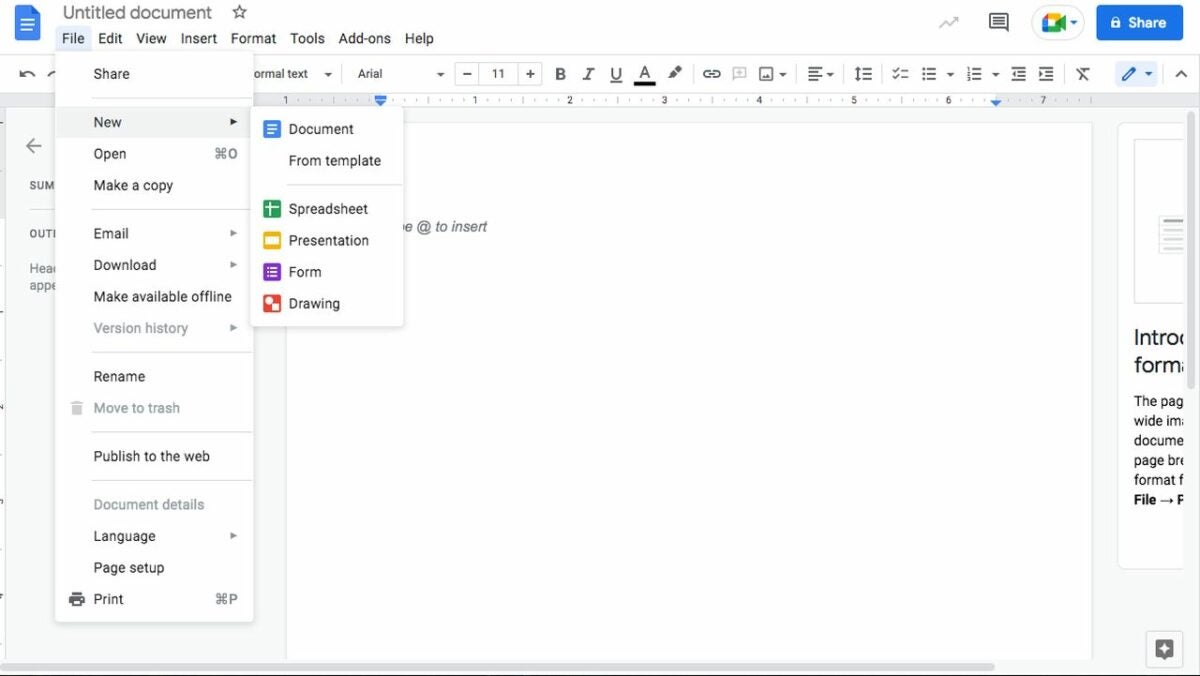Click the text alignment icon
The height and width of the screenshot is (676, 1200).
815,74
